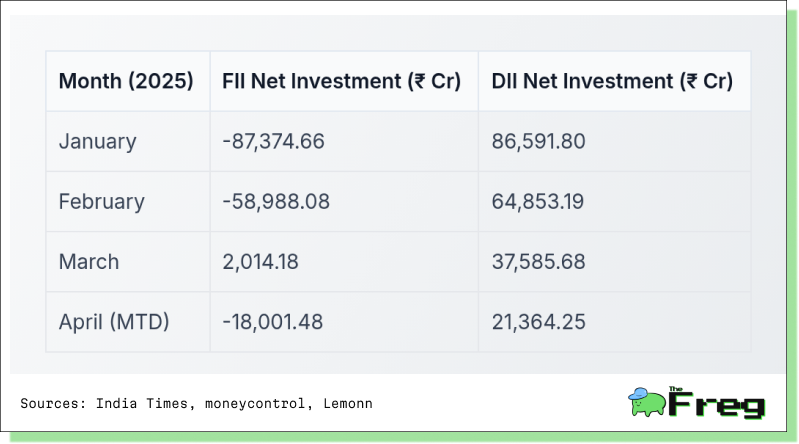Click the Freg logo text
The width and height of the screenshot is (799, 444).
tap(716, 403)
